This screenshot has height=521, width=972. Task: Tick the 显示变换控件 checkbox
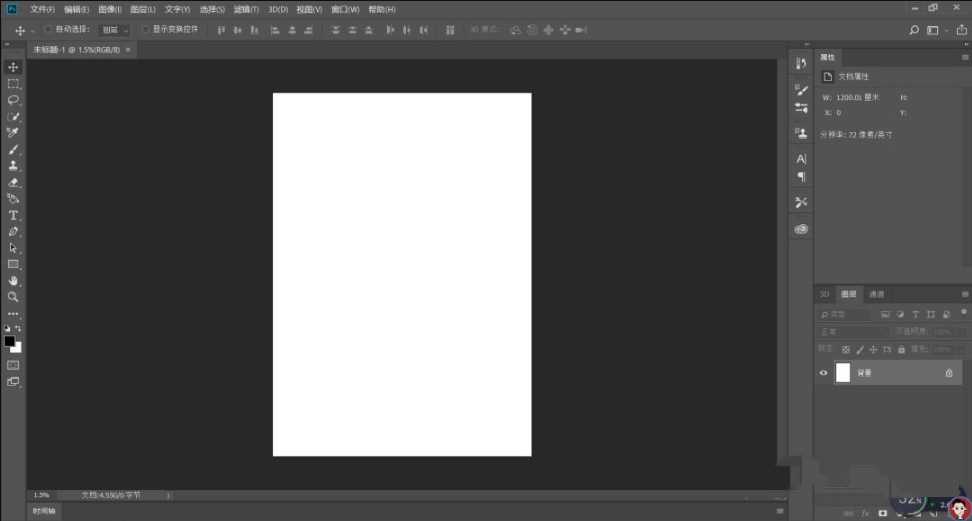145,30
